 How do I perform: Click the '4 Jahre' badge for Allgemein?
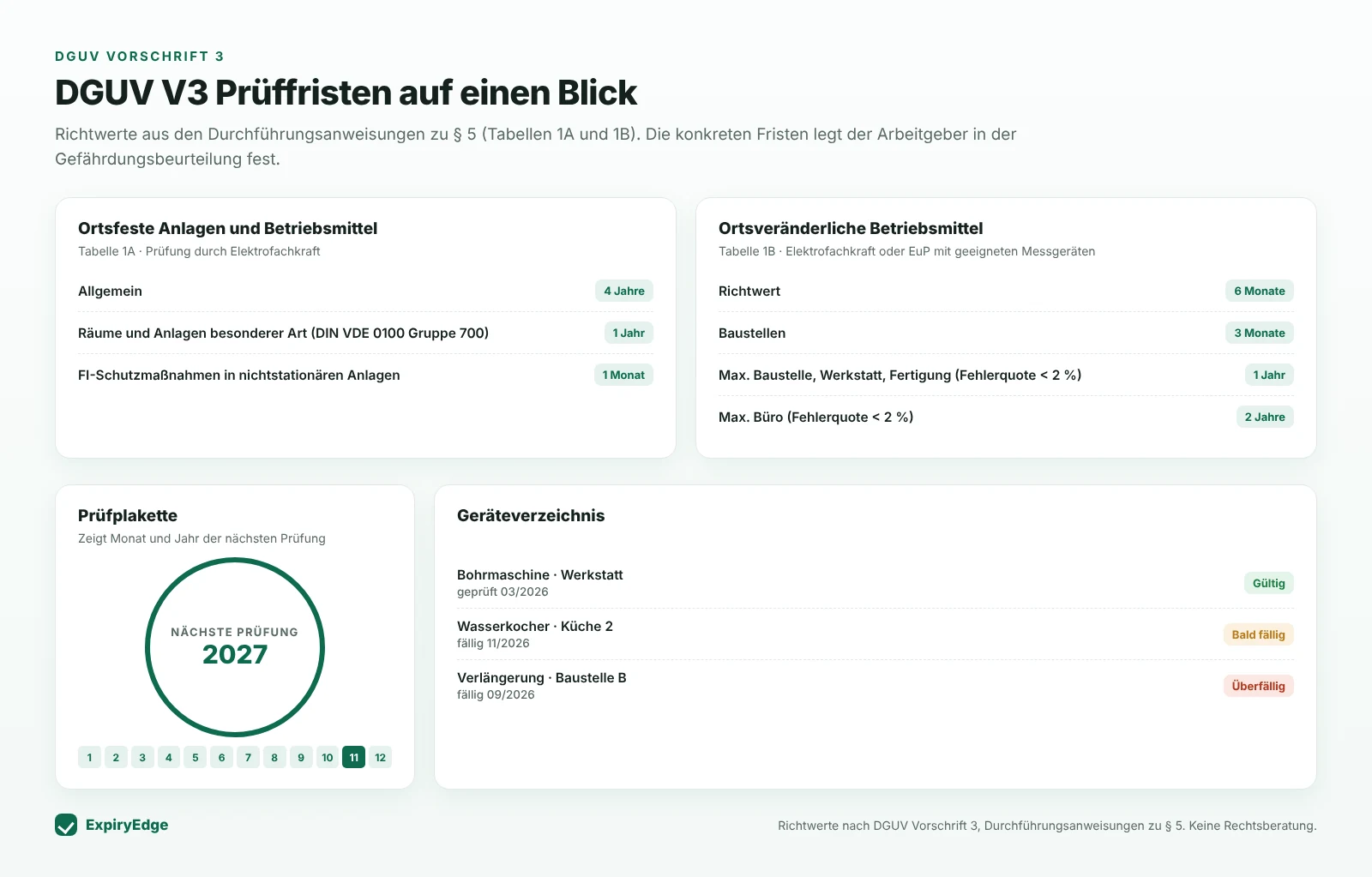click(x=624, y=291)
